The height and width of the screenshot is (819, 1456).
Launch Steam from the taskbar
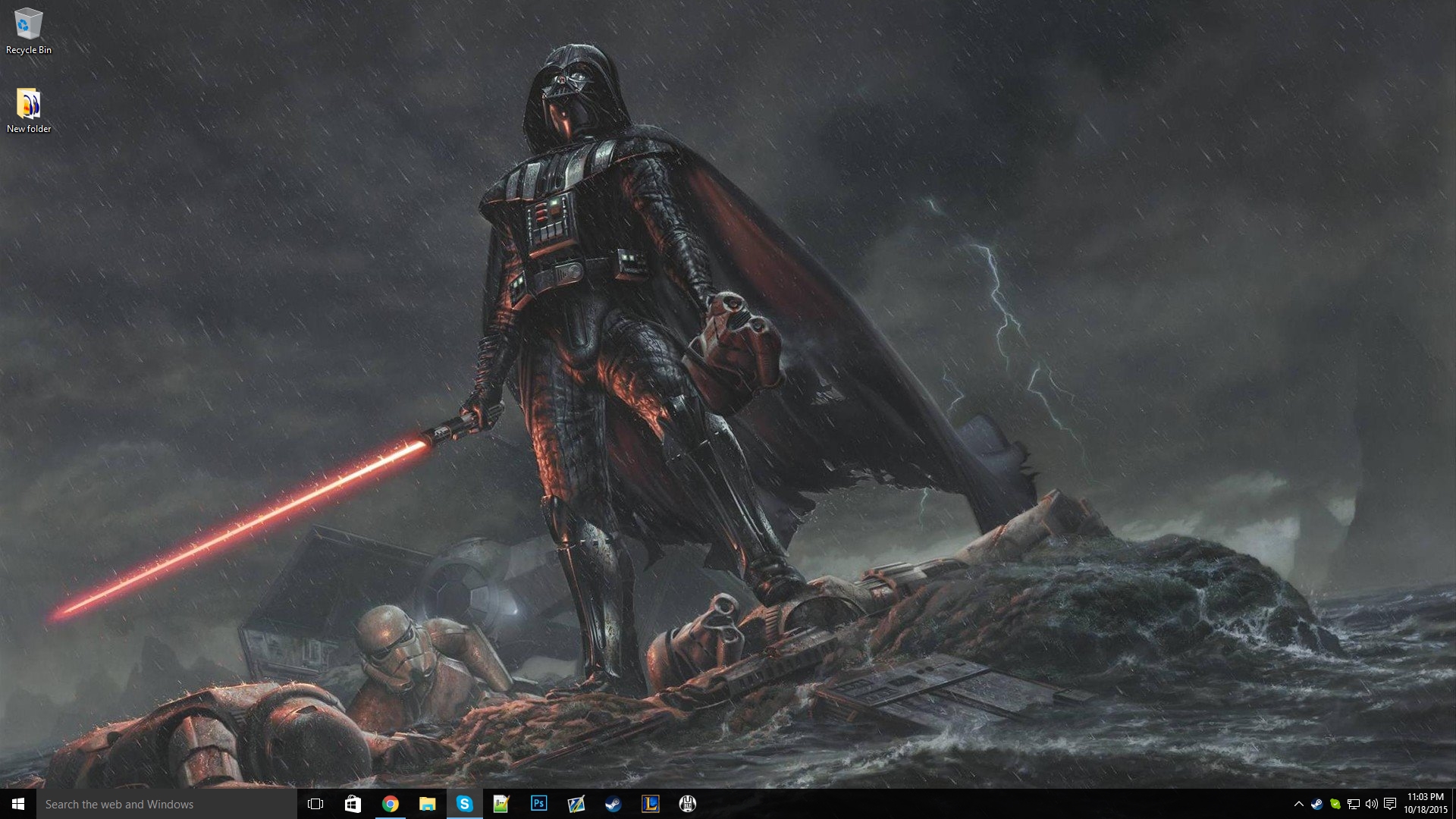tap(613, 805)
